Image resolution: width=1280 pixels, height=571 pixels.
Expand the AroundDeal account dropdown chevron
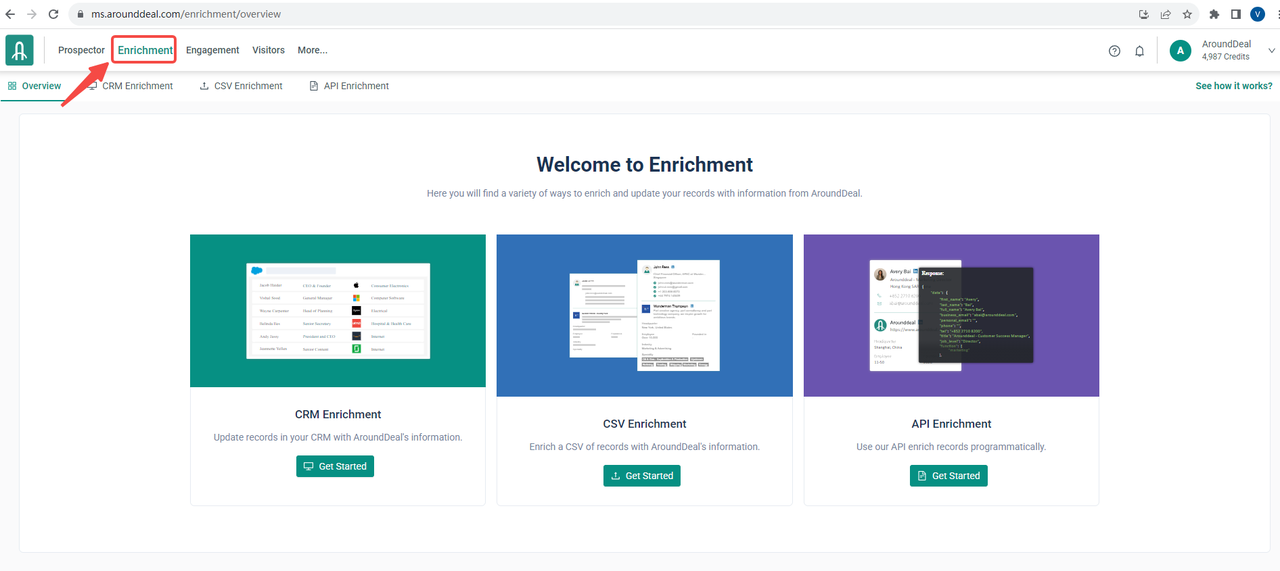point(1271,51)
